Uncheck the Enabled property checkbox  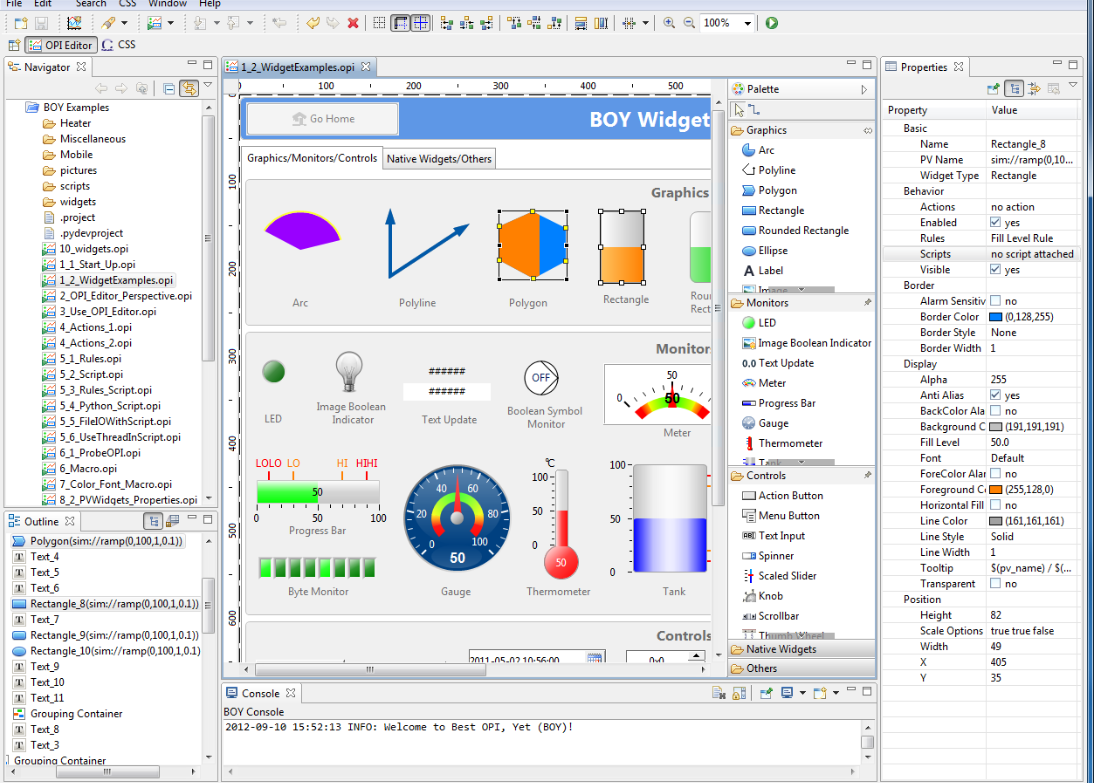995,223
